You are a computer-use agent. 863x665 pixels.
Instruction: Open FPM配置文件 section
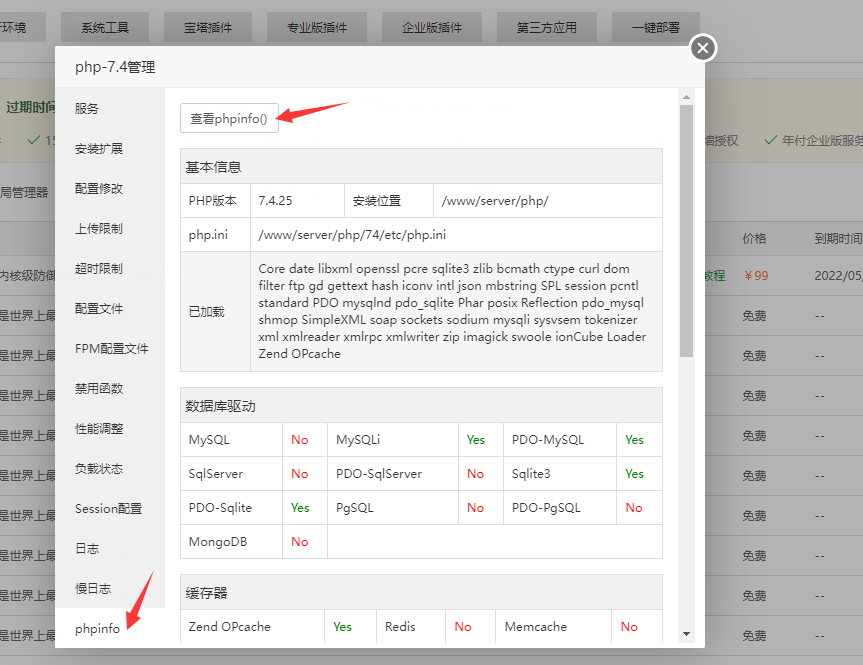[112, 348]
